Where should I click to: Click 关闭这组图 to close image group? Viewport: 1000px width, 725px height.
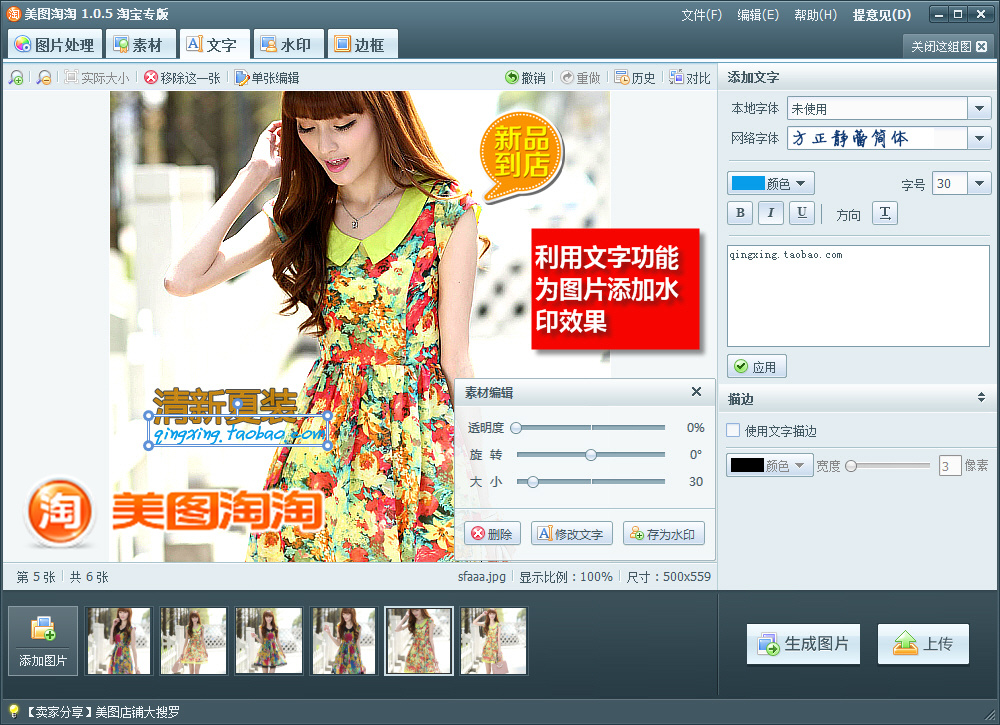click(948, 47)
